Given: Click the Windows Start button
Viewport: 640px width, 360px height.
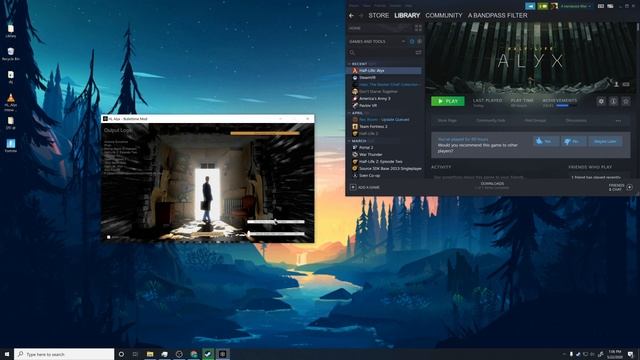Looking at the screenshot, I should (7, 354).
